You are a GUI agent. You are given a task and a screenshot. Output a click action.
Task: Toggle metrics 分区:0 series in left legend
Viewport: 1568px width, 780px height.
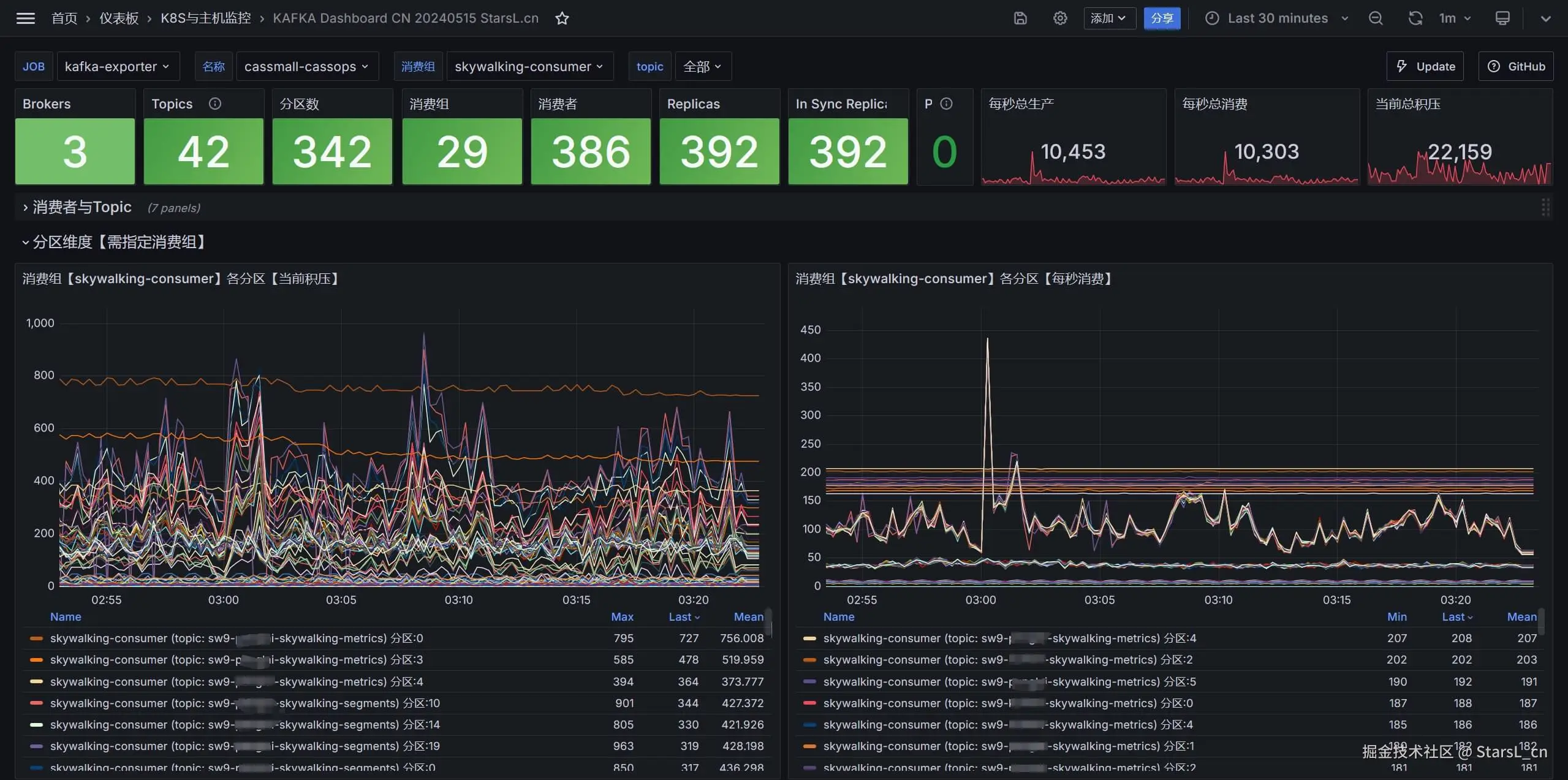click(237, 638)
